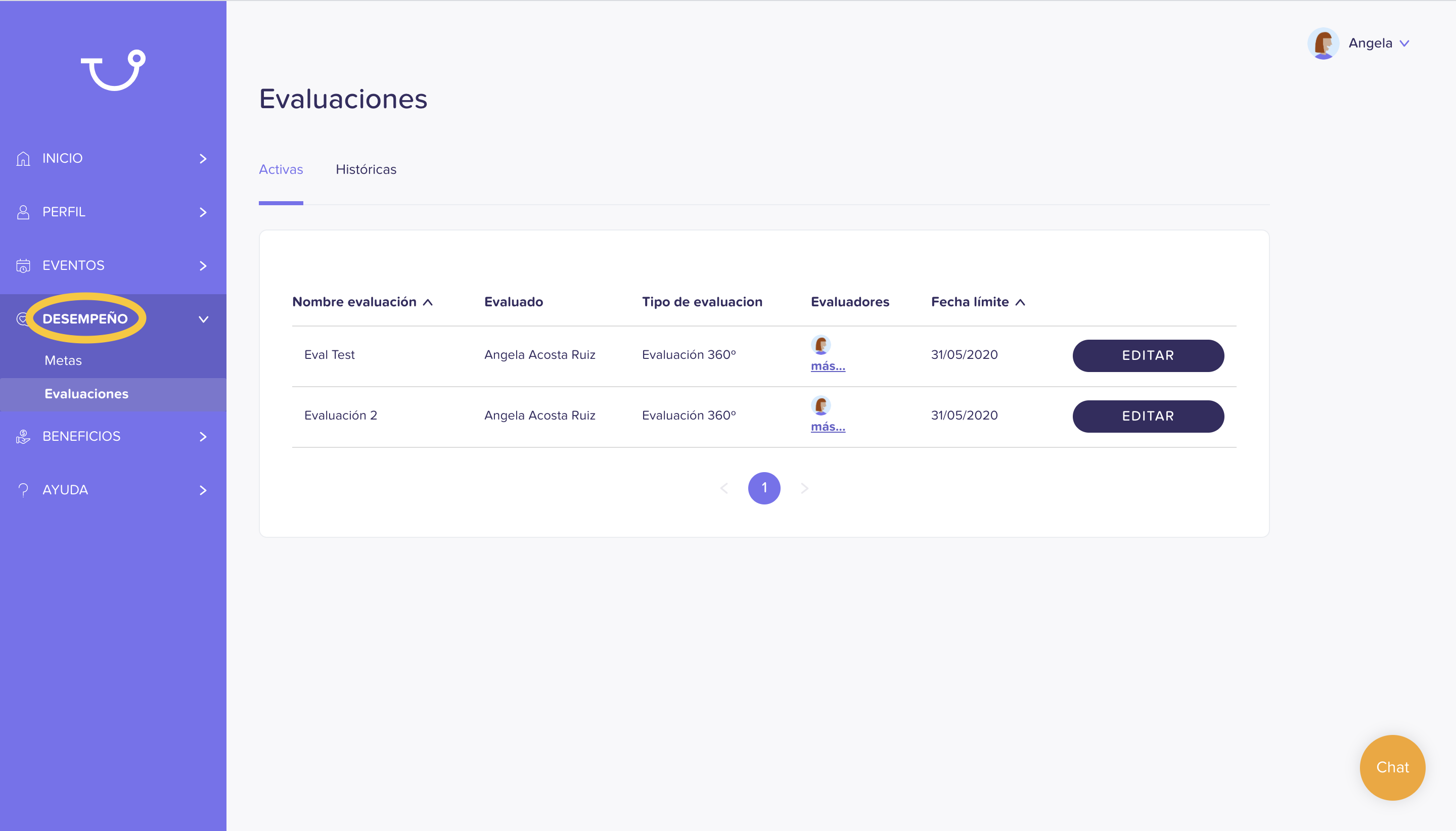
Task: Click the company logo in the sidebar
Action: 113,70
